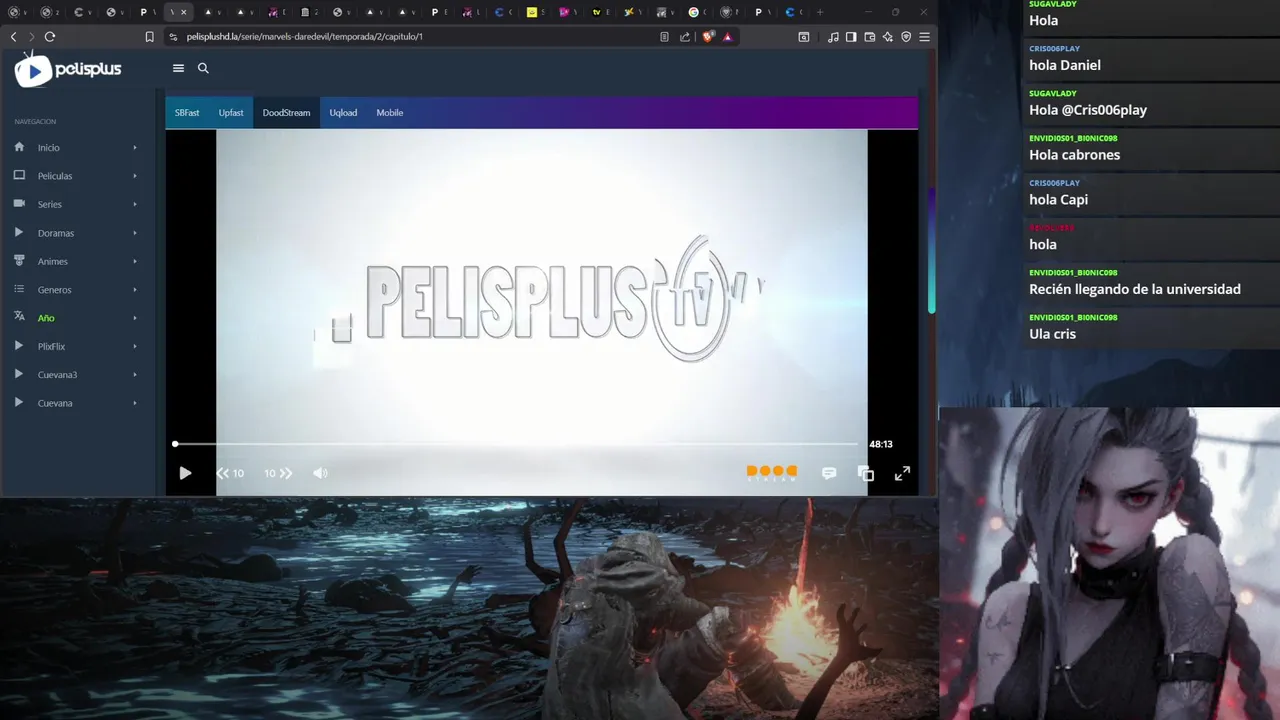The width and height of the screenshot is (1280, 720).
Task: Open the Animes navigation link
Action: (53, 261)
